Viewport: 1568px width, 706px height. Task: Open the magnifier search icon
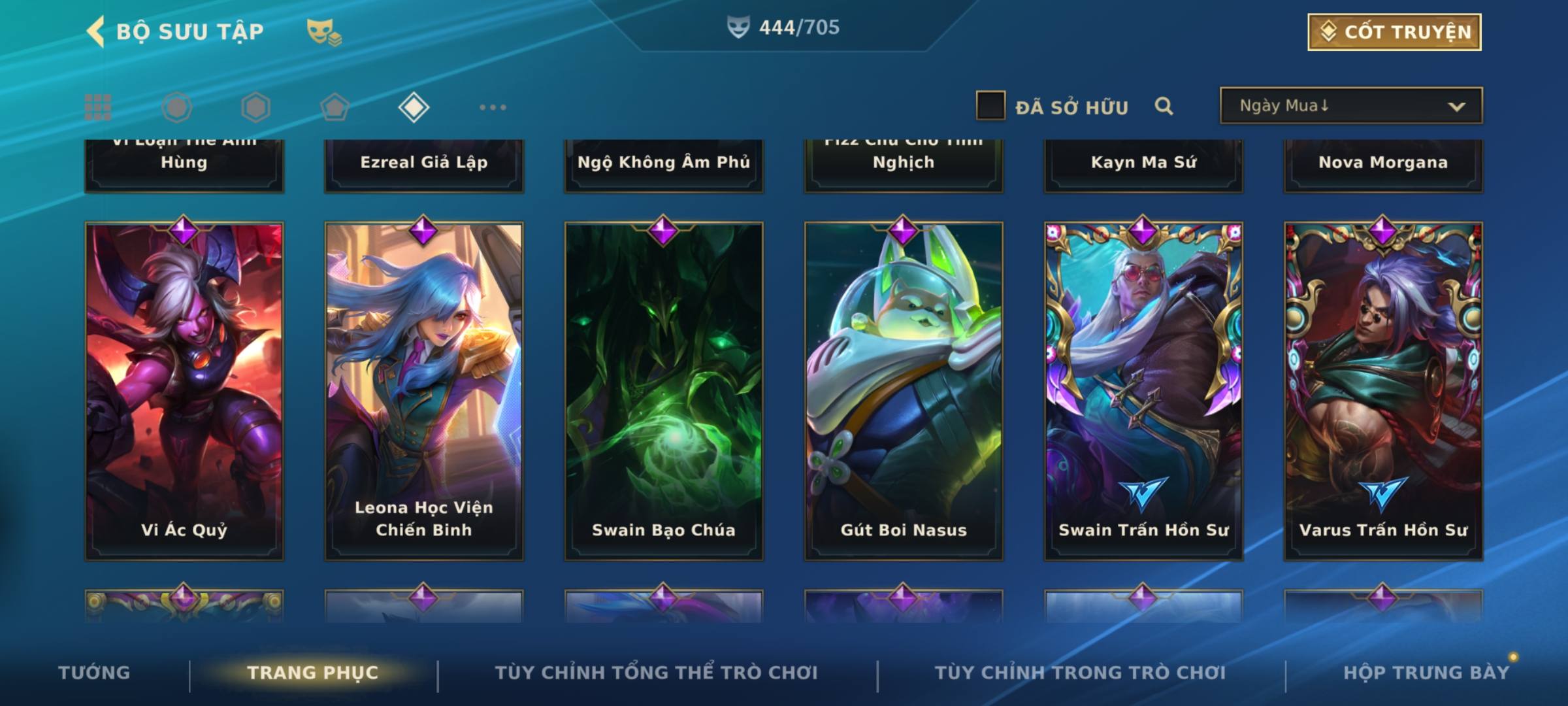pyautogui.click(x=1164, y=106)
